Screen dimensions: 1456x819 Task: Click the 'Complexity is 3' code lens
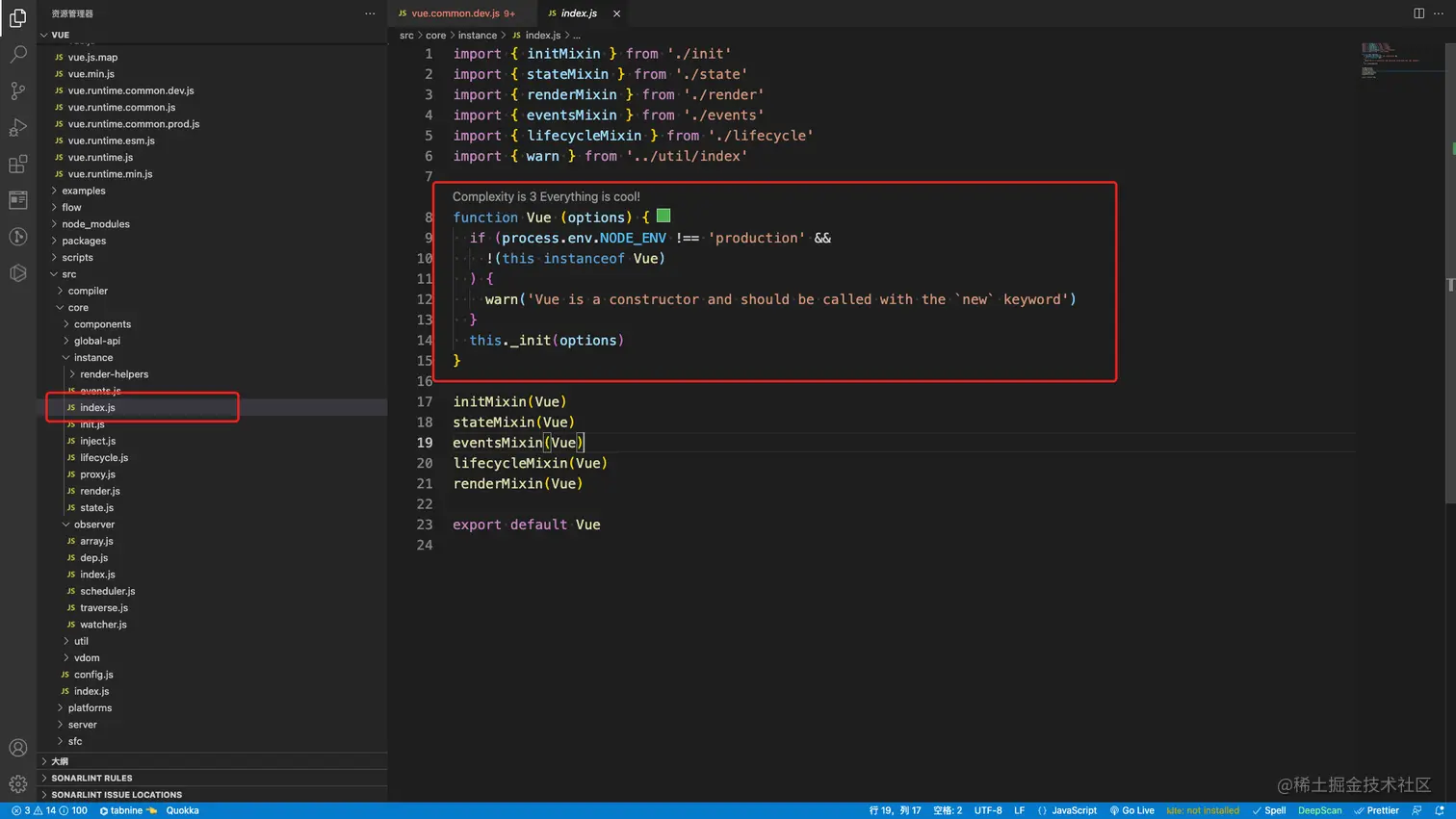(546, 196)
